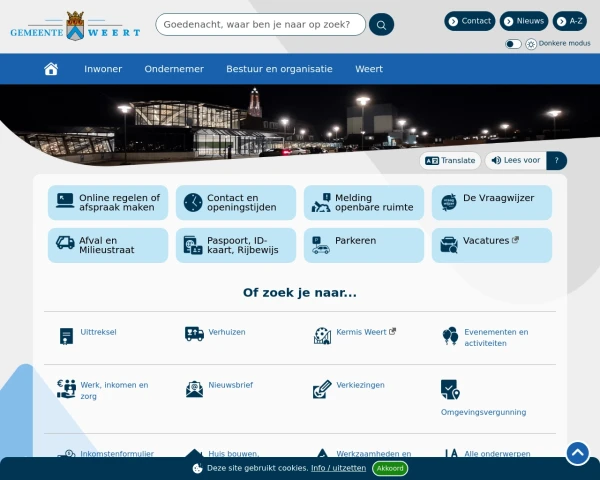The height and width of the screenshot is (480, 600).
Task: Open De Vraagwijzer tile
Action: point(492,202)
